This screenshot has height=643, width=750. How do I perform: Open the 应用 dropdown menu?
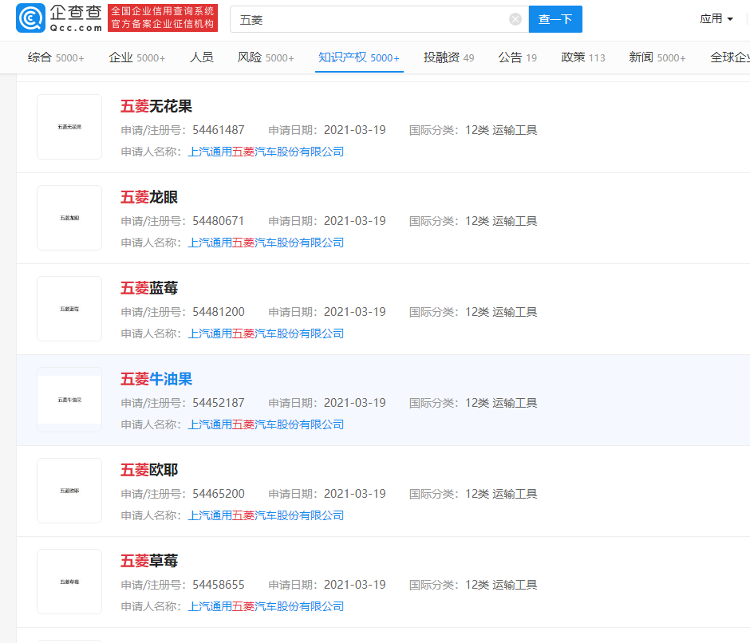[x=716, y=19]
